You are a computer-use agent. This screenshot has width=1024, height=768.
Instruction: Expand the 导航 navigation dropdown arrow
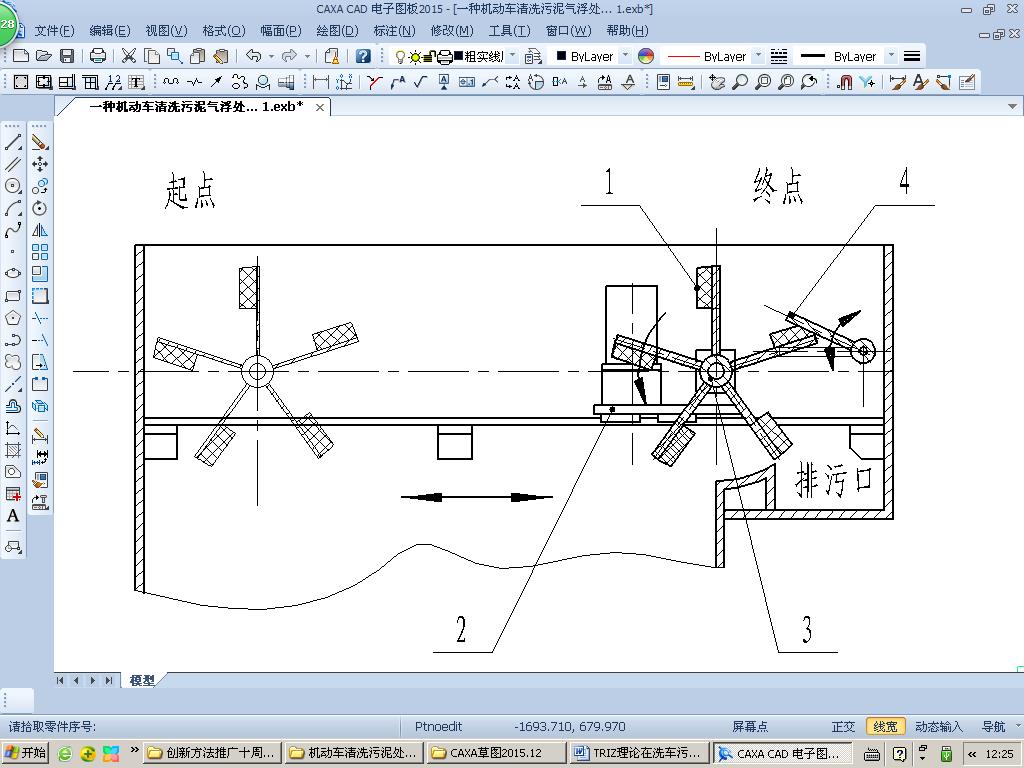click(1017, 727)
